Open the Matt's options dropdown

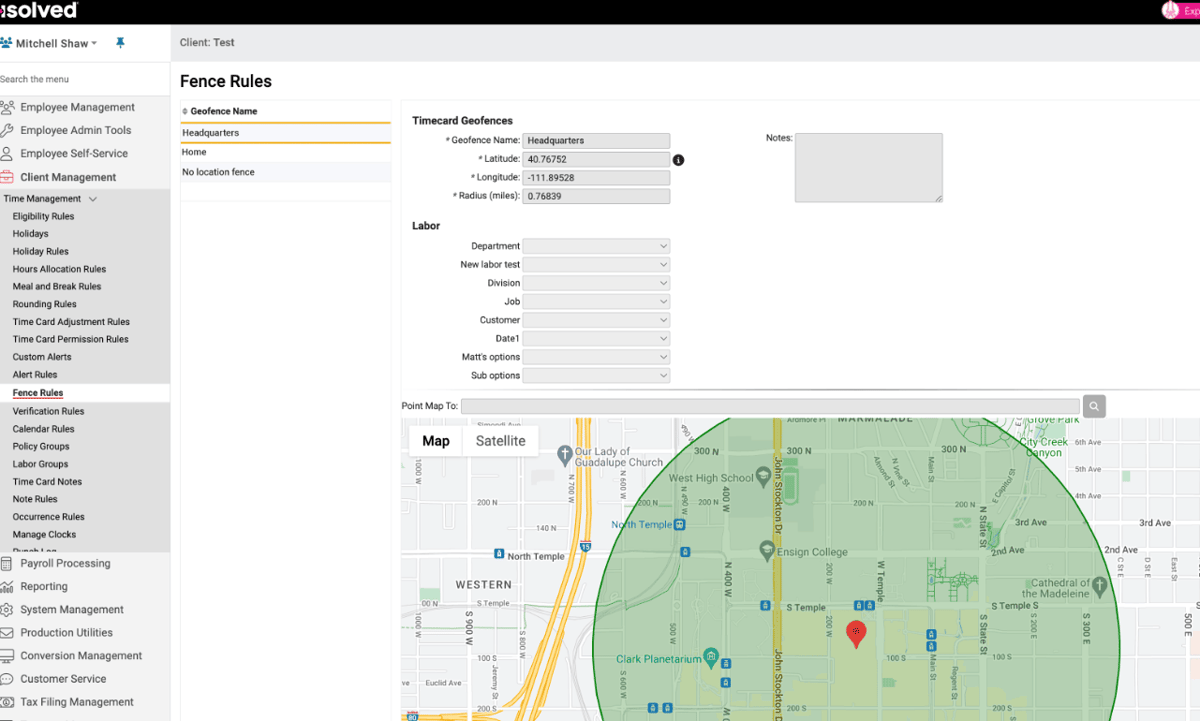[596, 356]
